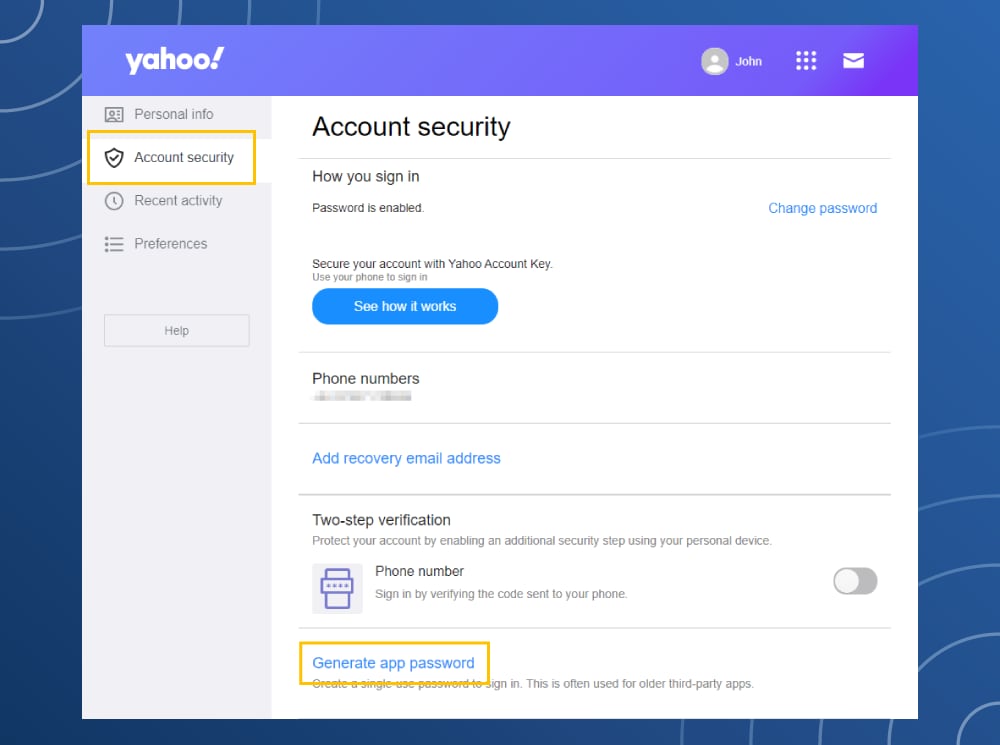Click the contact card icon beside Personal info
The image size is (1000, 745).
point(113,114)
